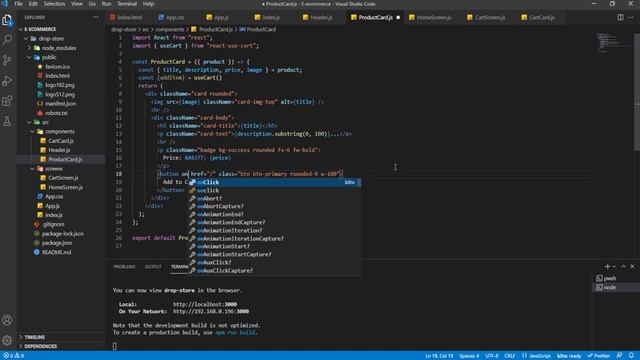
Task: Click the errors and warnings status indicator
Action: 13,356
